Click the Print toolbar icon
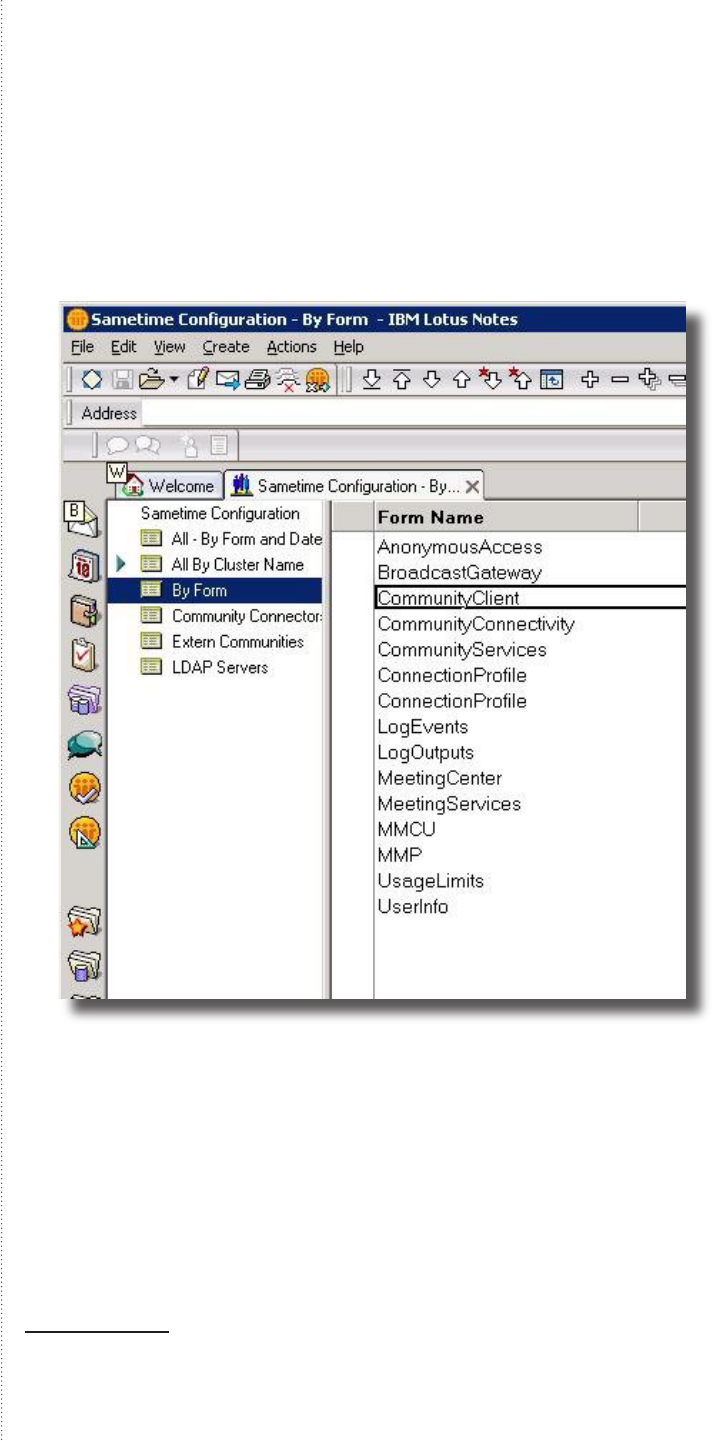This screenshot has height=1441, width=713. point(257,379)
